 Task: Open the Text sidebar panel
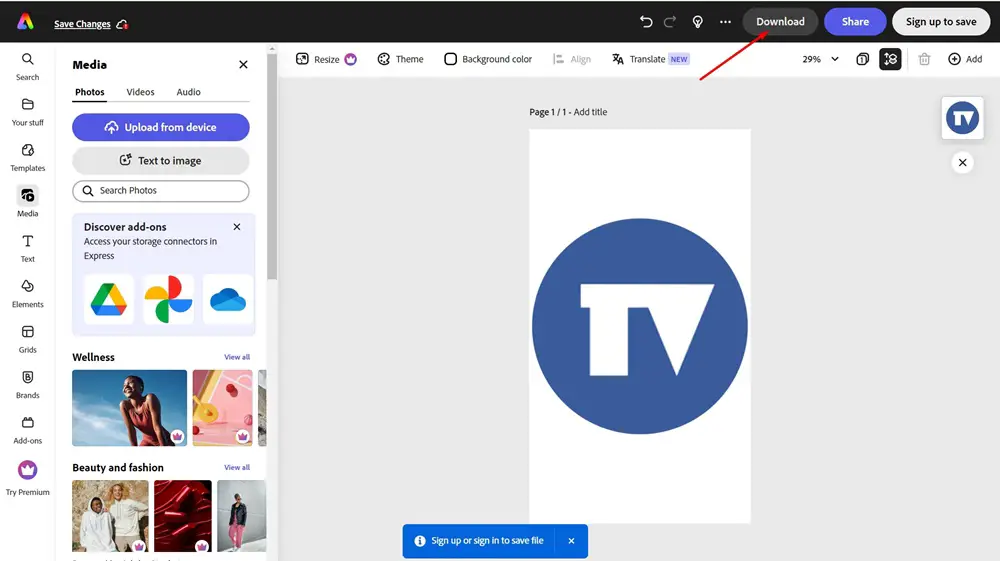tap(27, 248)
